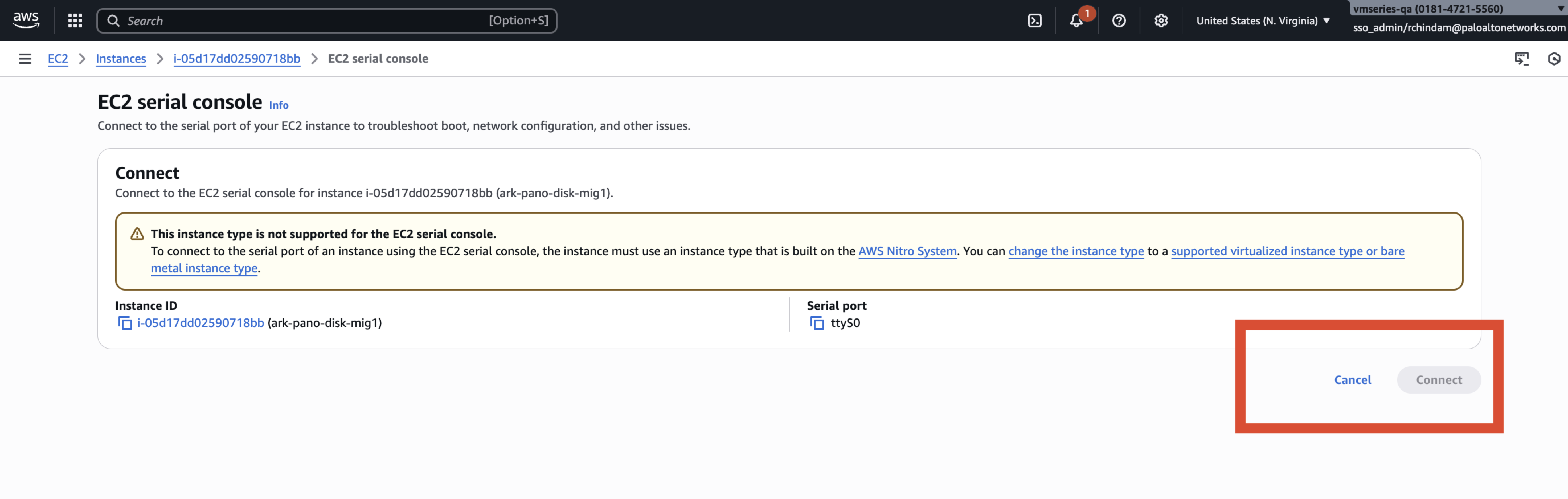Toggle the side navigation hamburger menu
The width and height of the screenshot is (1568, 499).
[25, 58]
